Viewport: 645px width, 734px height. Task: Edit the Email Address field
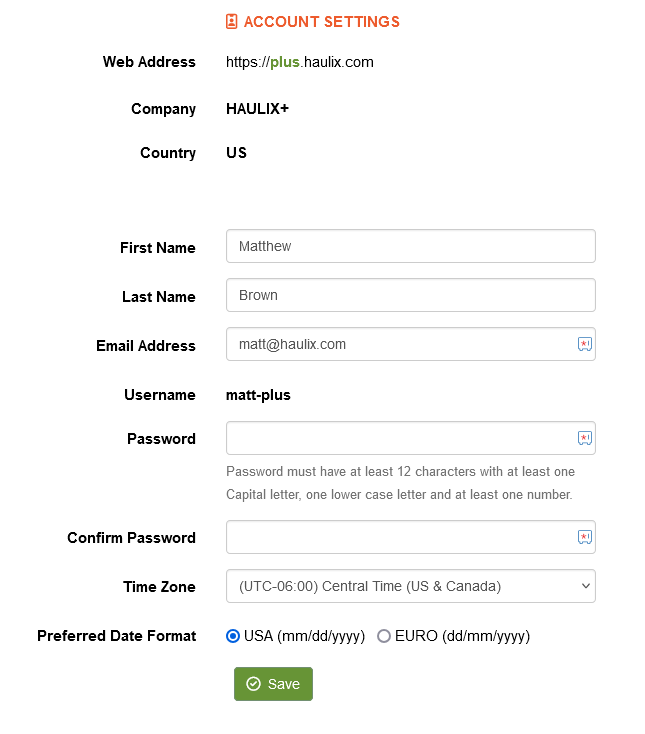(x=400, y=344)
